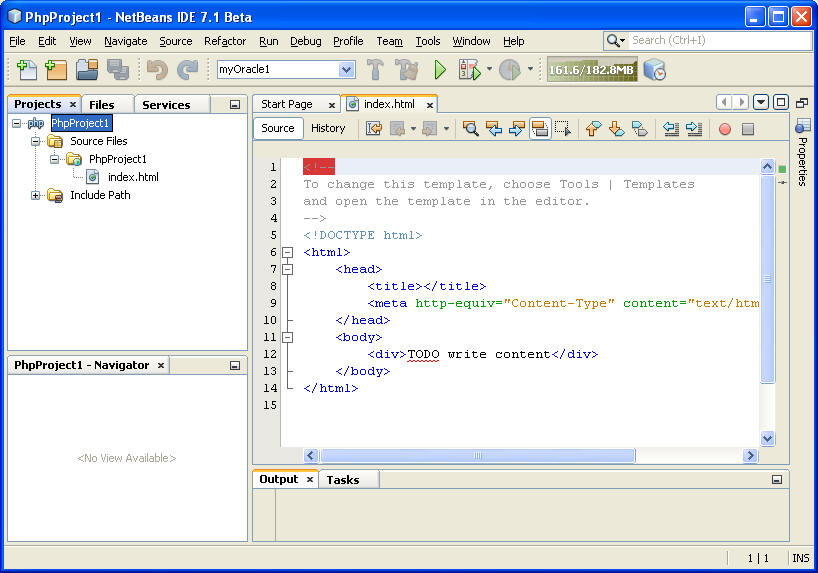Click Clean and Build Project icon
The image size is (818, 573).
click(407, 69)
